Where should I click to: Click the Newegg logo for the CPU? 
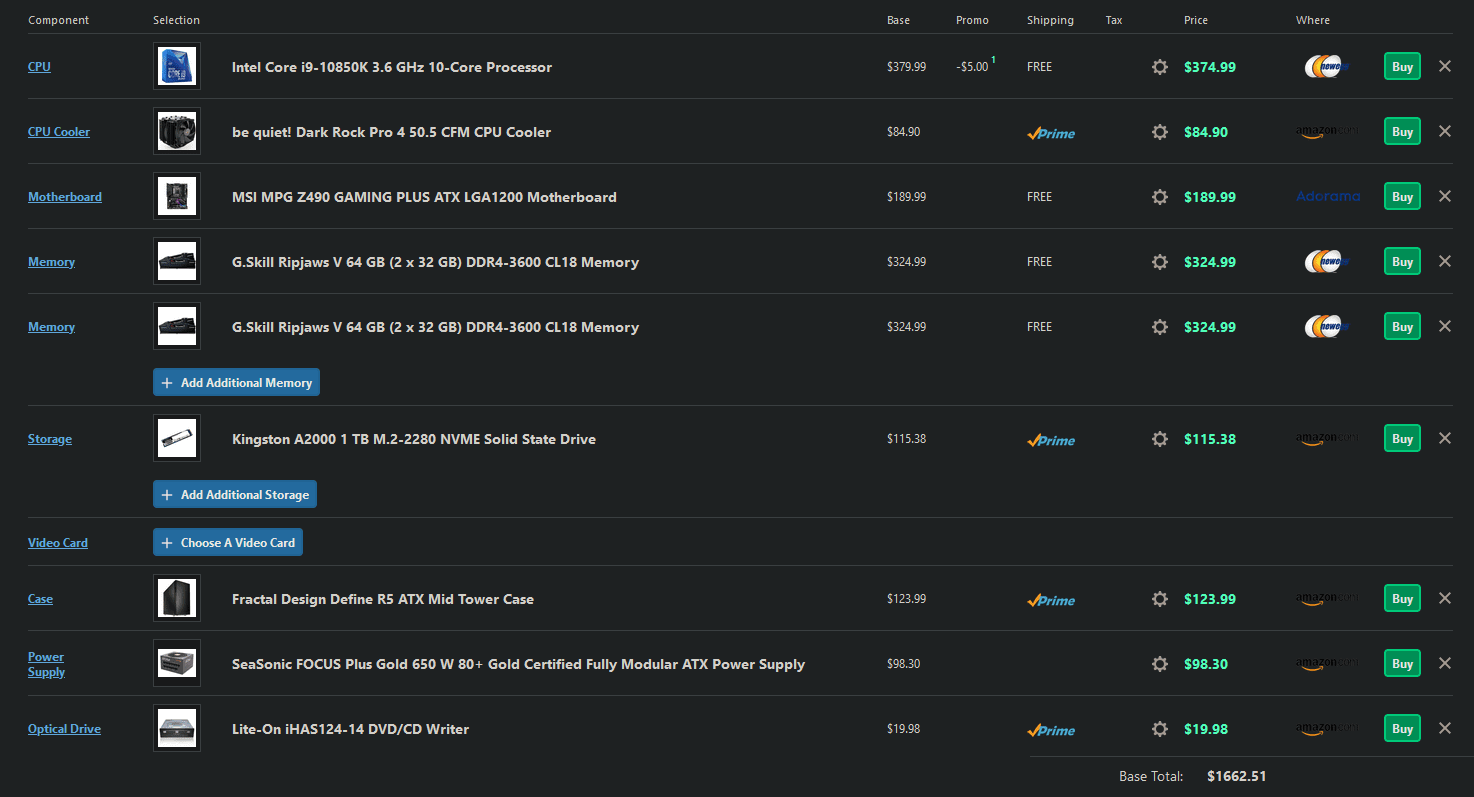(x=1327, y=67)
